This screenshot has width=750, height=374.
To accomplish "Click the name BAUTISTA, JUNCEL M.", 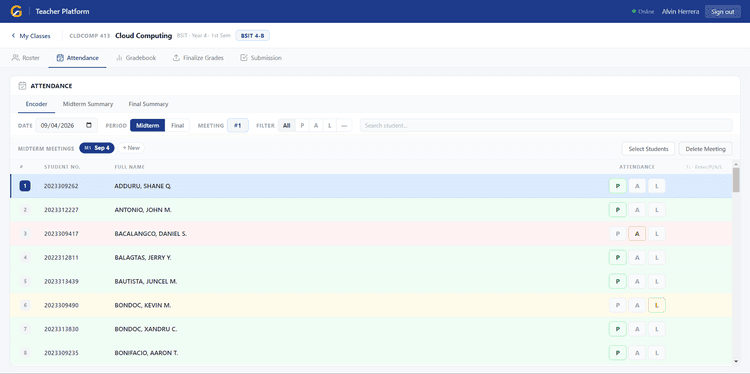I will click(x=146, y=282).
